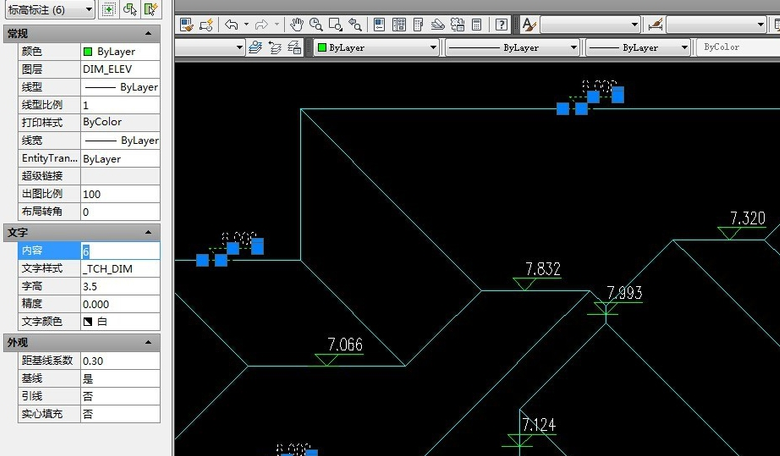
Task: Click the Select Objects icon in Properties
Action: [130, 9]
